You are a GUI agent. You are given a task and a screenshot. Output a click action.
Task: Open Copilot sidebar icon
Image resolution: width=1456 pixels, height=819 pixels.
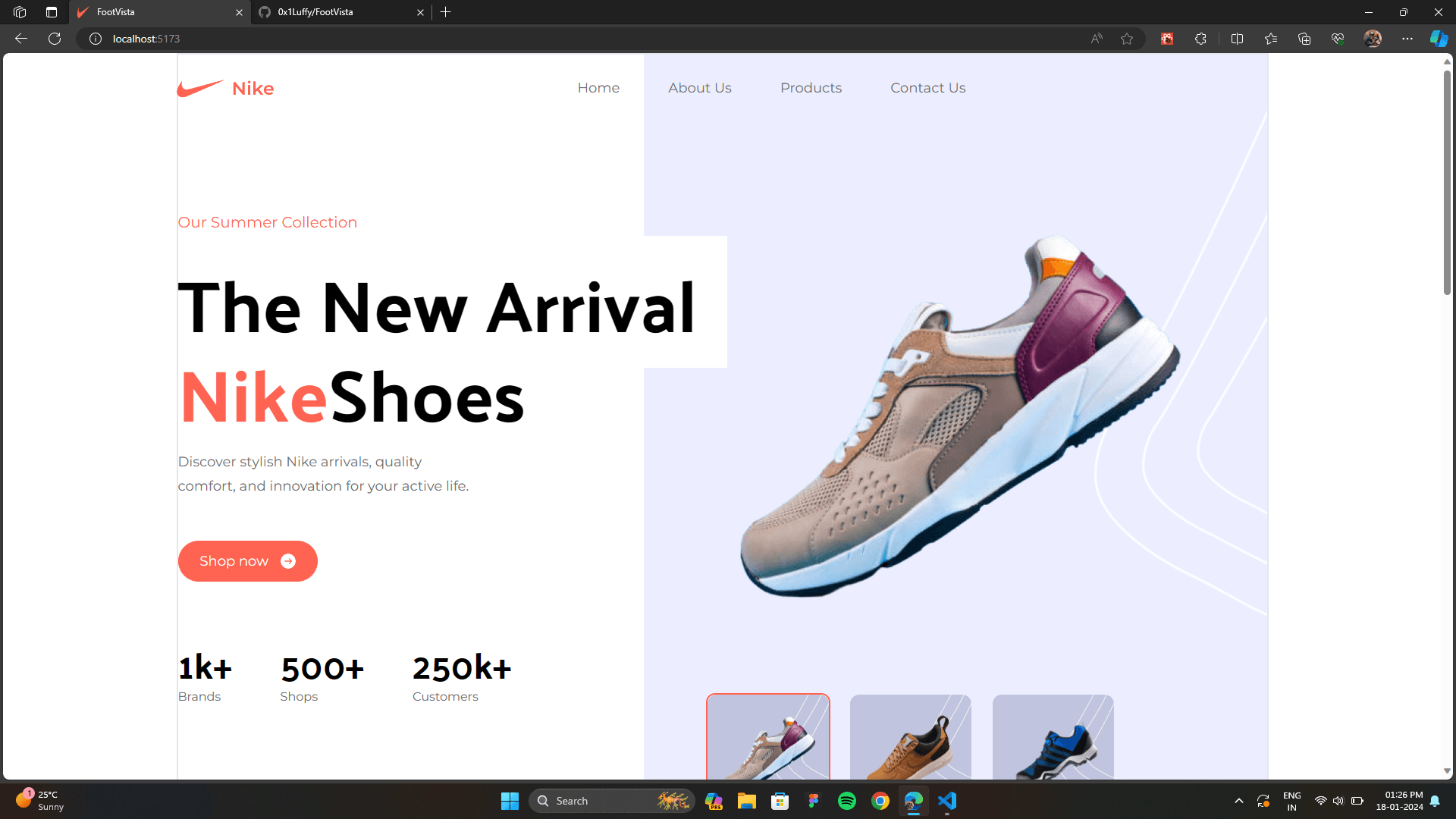pyautogui.click(x=1439, y=39)
